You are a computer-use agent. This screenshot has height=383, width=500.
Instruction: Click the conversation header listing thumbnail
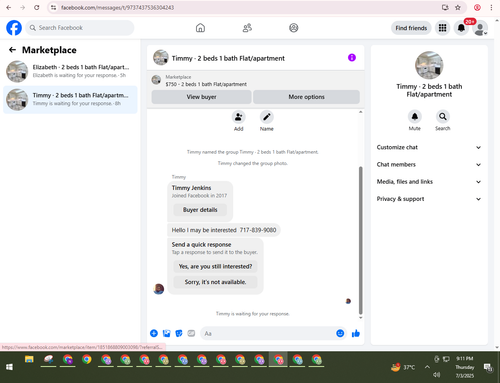pyautogui.click(x=161, y=58)
